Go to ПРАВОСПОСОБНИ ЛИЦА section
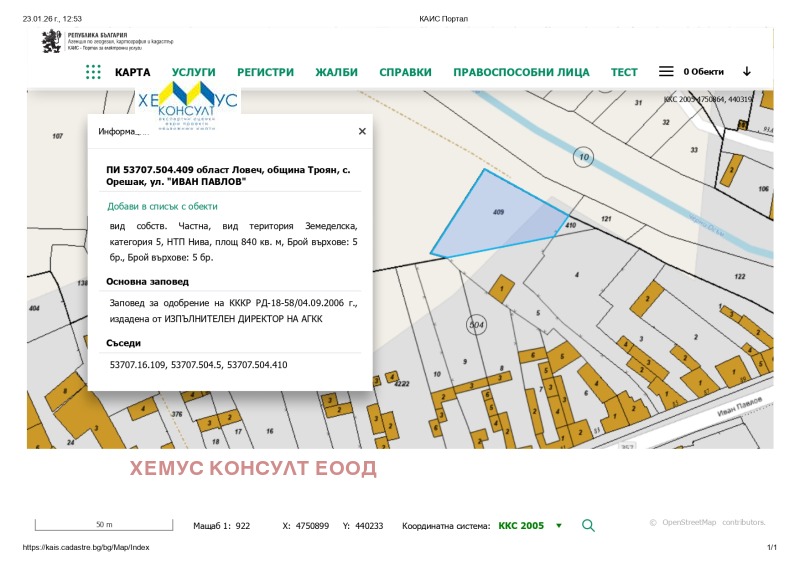Viewport: 800px width, 565px height. [521, 72]
